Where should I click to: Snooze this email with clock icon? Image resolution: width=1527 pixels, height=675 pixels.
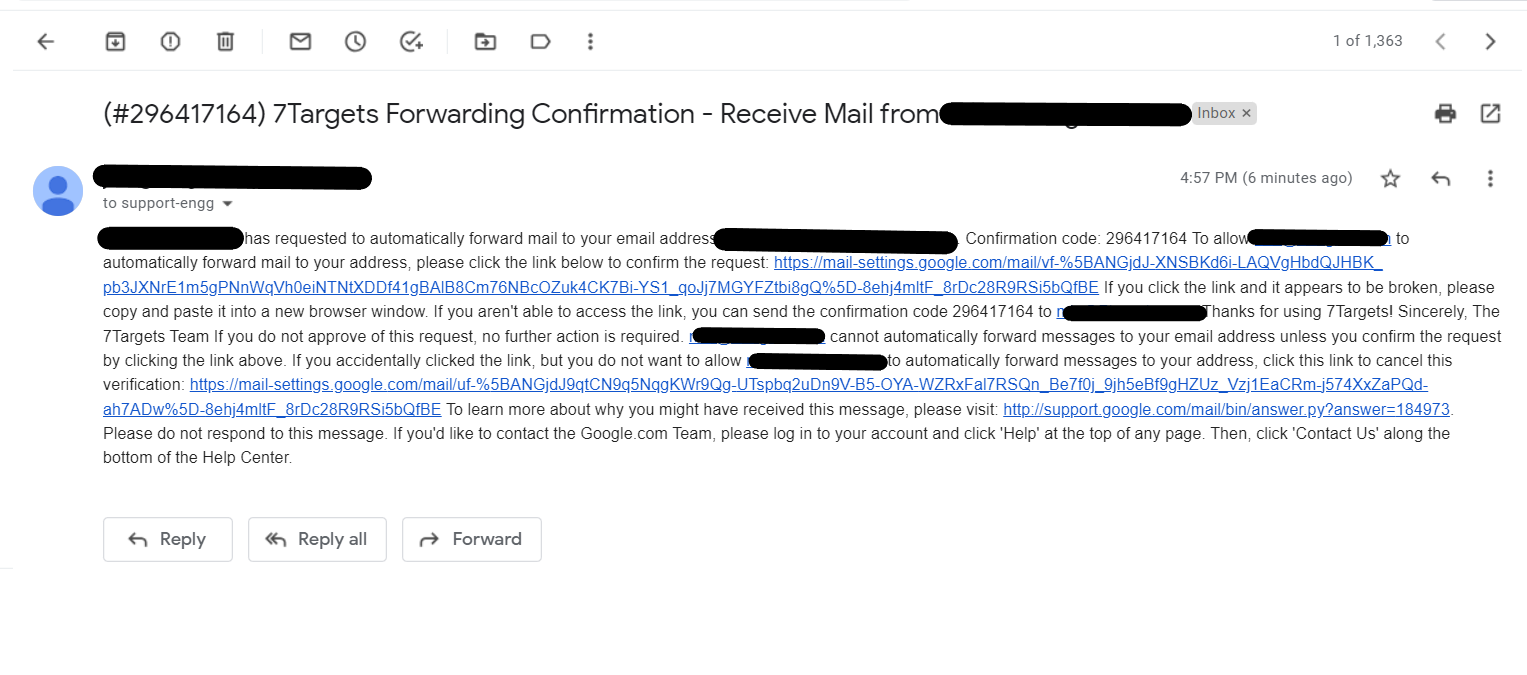(355, 41)
